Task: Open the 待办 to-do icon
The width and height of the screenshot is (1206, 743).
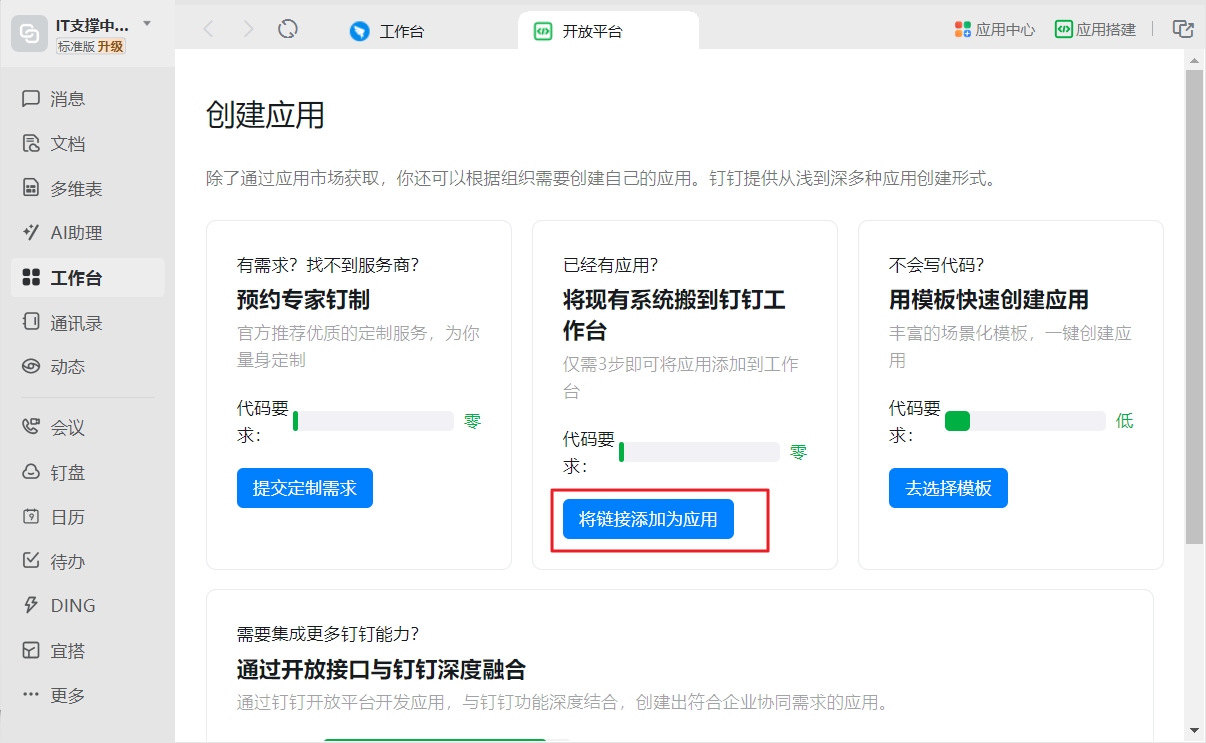Action: [x=31, y=561]
